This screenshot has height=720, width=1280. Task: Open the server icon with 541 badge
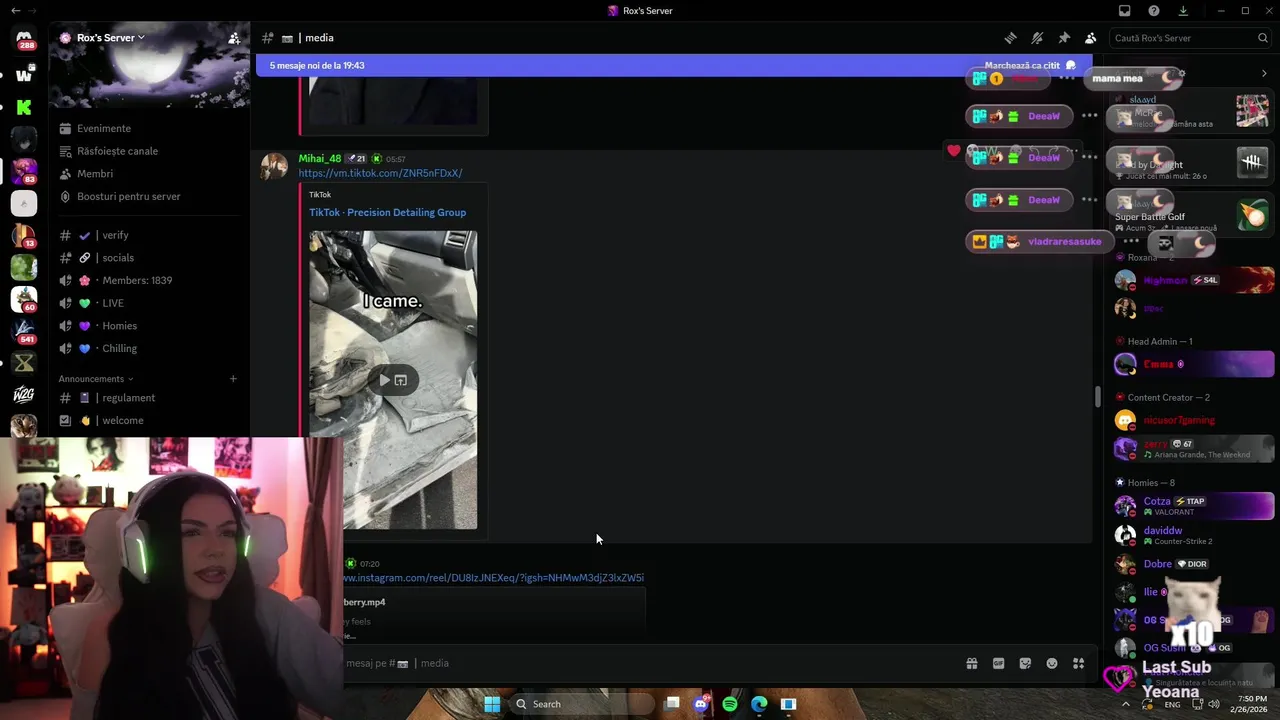24,331
